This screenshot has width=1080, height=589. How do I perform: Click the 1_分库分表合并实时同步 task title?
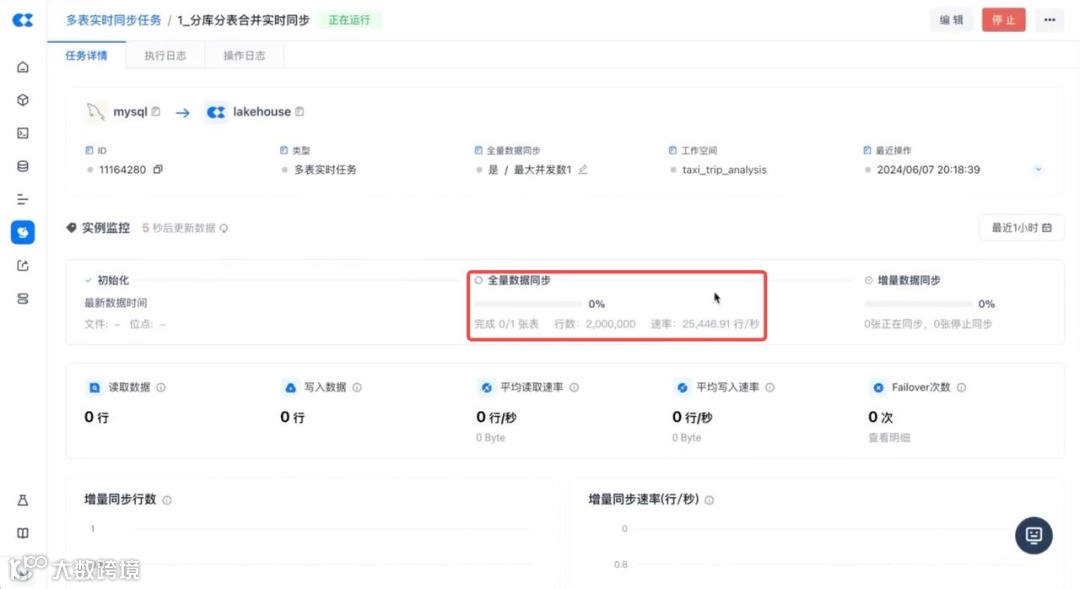tap(243, 20)
